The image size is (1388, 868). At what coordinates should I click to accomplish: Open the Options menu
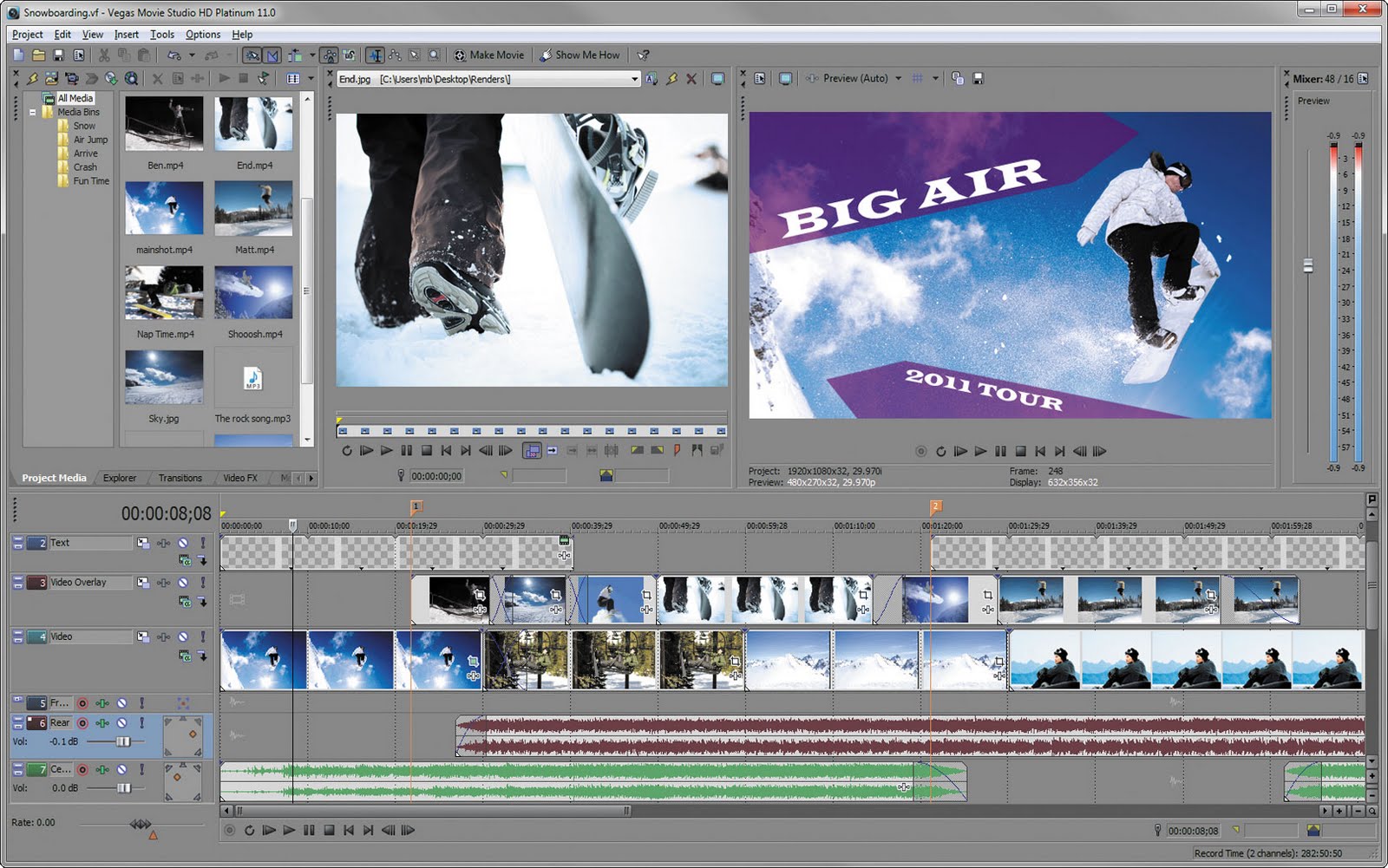click(202, 34)
